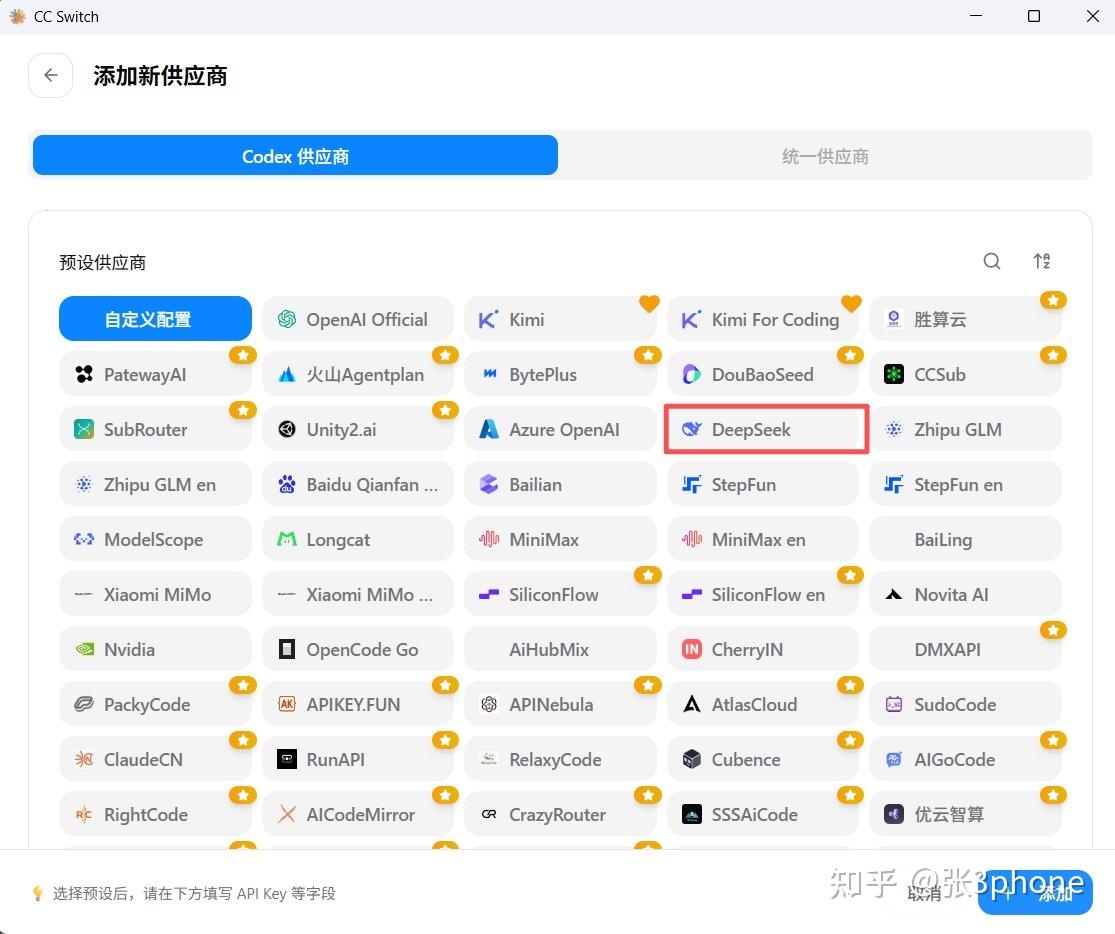Viewport: 1115px width, 934px height.
Task: Click the StepFun logo icon
Action: 691,484
